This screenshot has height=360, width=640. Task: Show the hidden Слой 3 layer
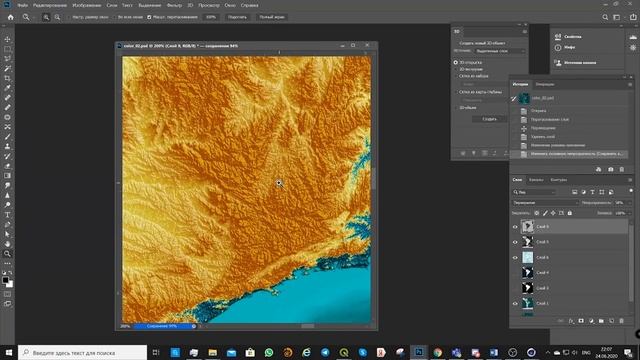(515, 288)
